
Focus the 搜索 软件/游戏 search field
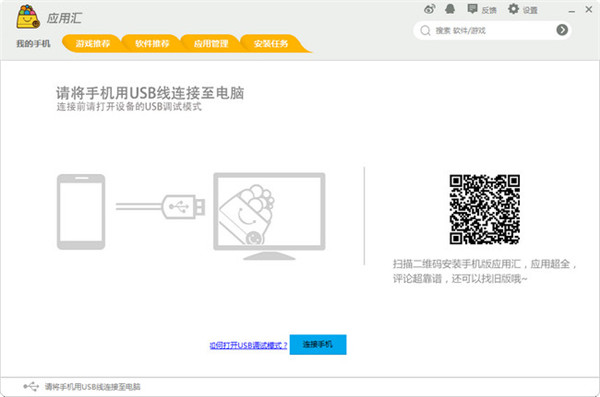[492, 30]
